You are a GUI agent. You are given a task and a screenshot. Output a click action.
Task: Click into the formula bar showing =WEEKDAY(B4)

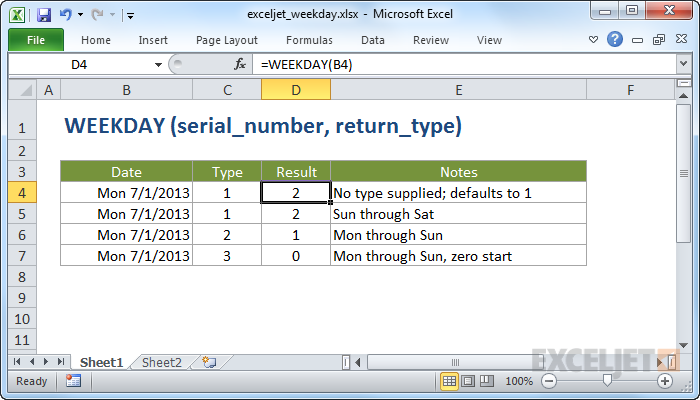click(464, 65)
